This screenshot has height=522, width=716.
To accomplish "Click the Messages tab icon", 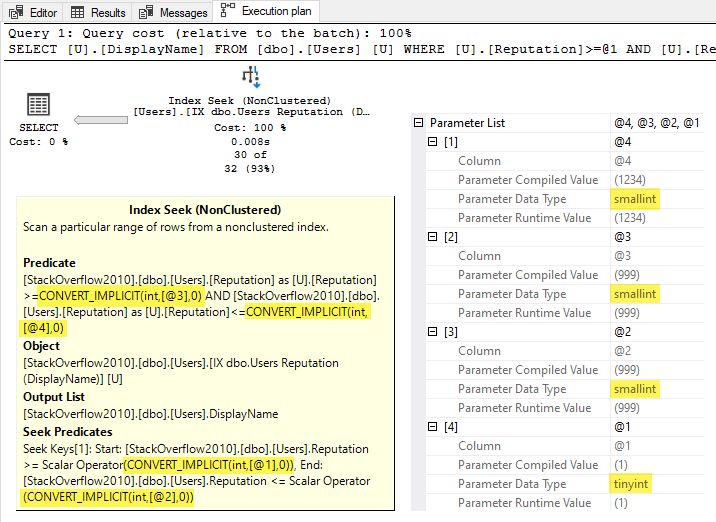I will click(146, 12).
